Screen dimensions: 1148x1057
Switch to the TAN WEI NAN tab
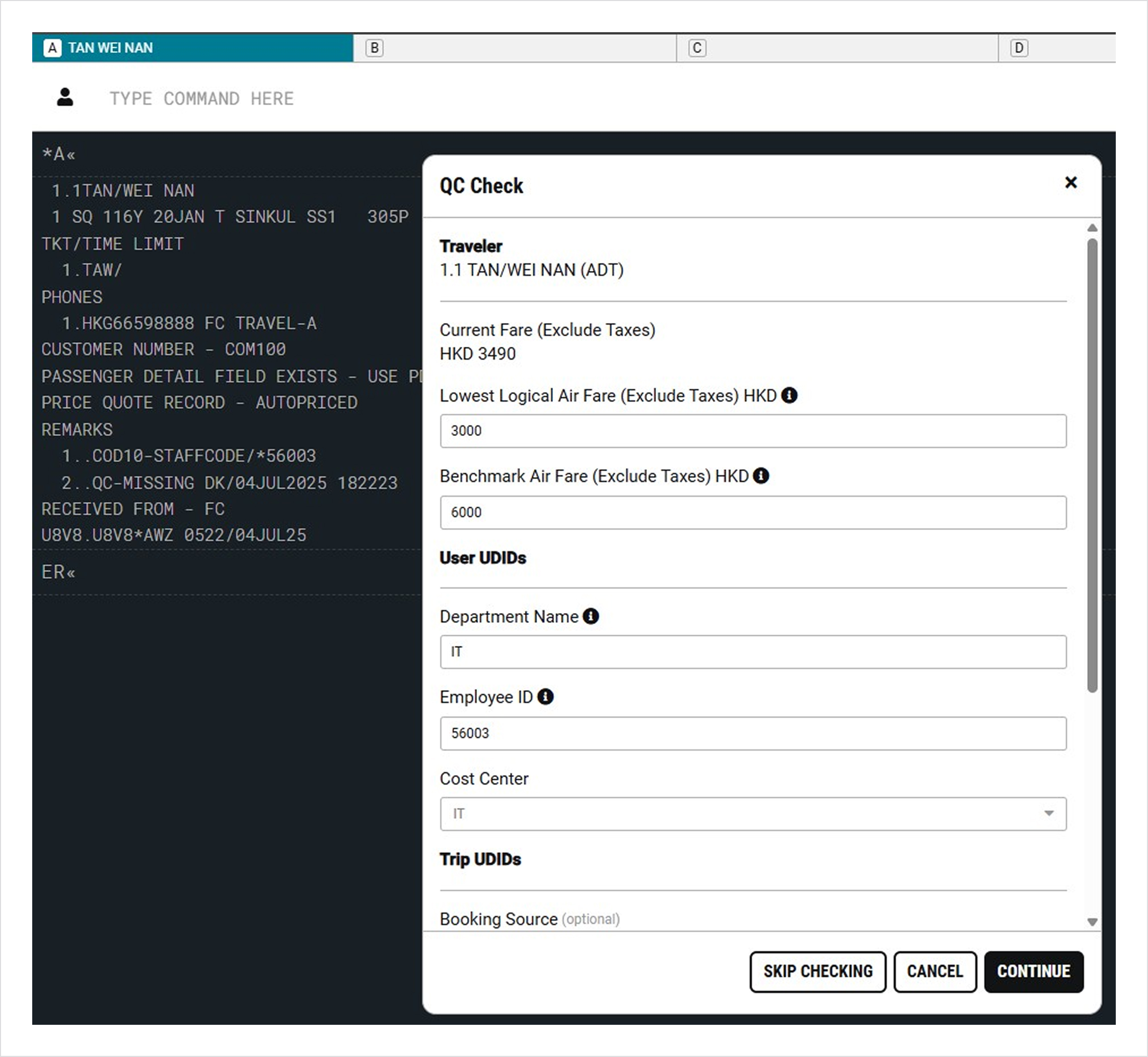[193, 48]
